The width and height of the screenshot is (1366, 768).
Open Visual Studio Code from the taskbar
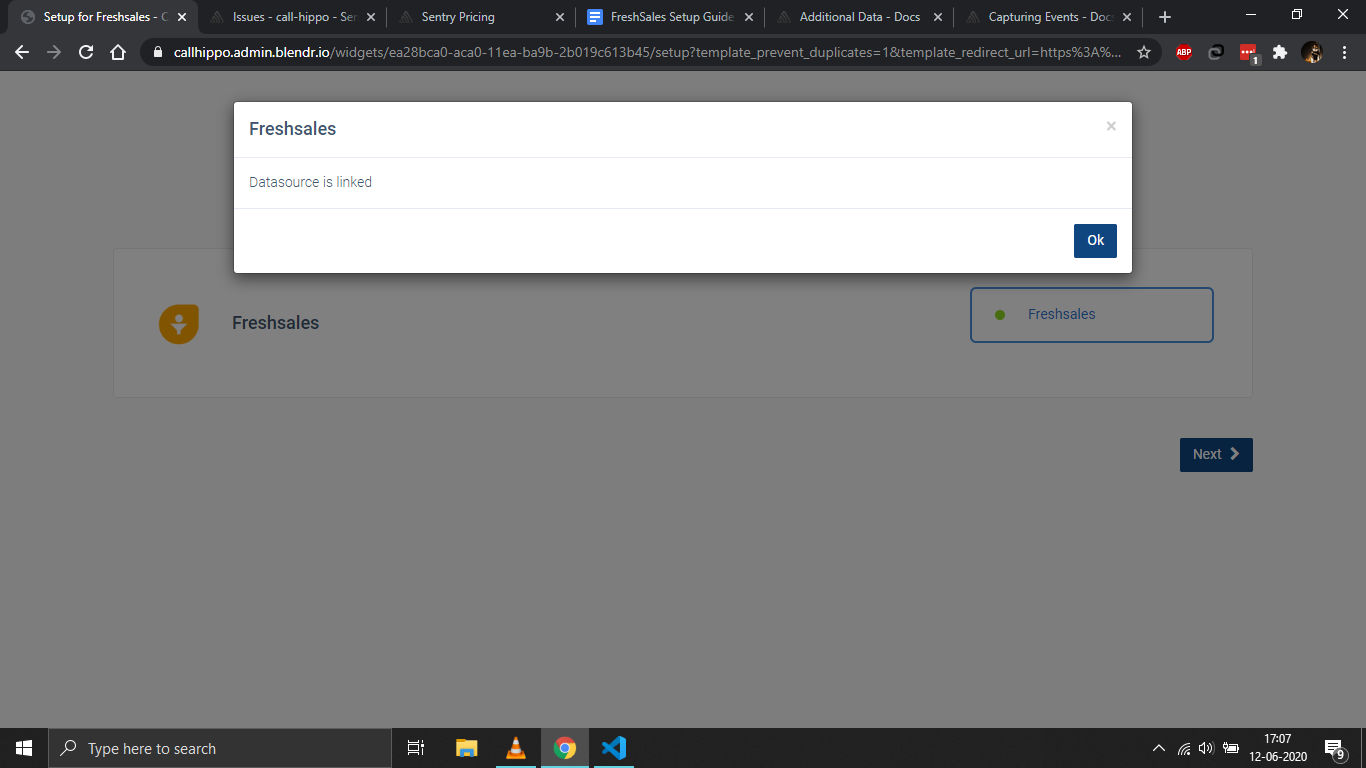tap(614, 748)
